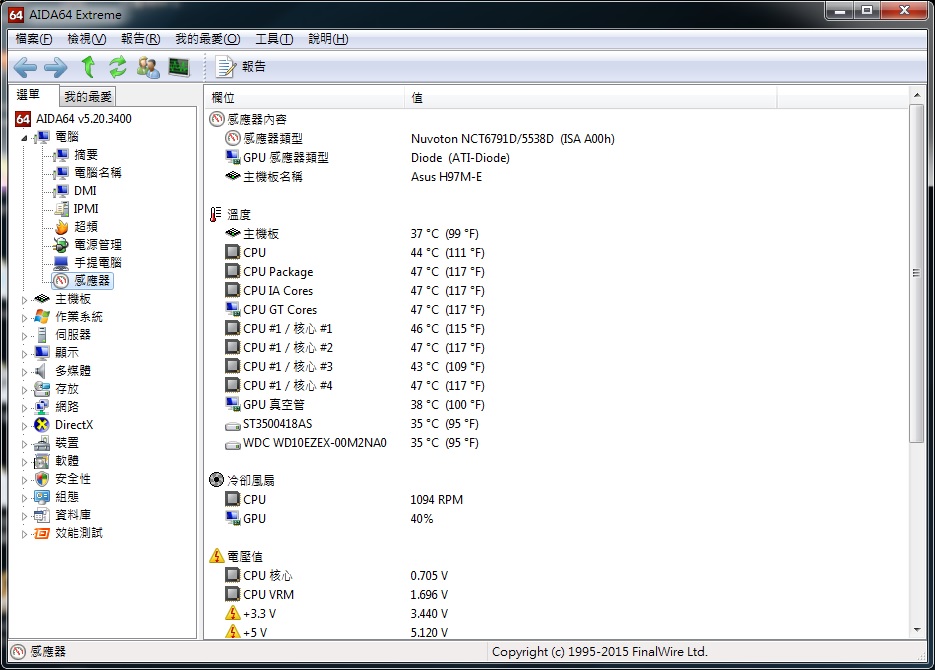This screenshot has width=935, height=670.
Task: Open the users manager toolbar icon
Action: pyautogui.click(x=148, y=67)
